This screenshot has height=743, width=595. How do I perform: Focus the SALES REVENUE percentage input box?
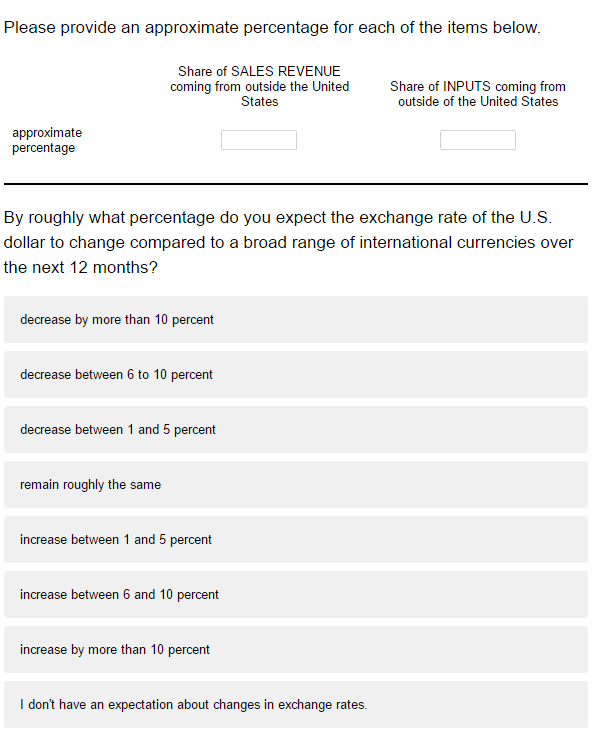[x=259, y=140]
